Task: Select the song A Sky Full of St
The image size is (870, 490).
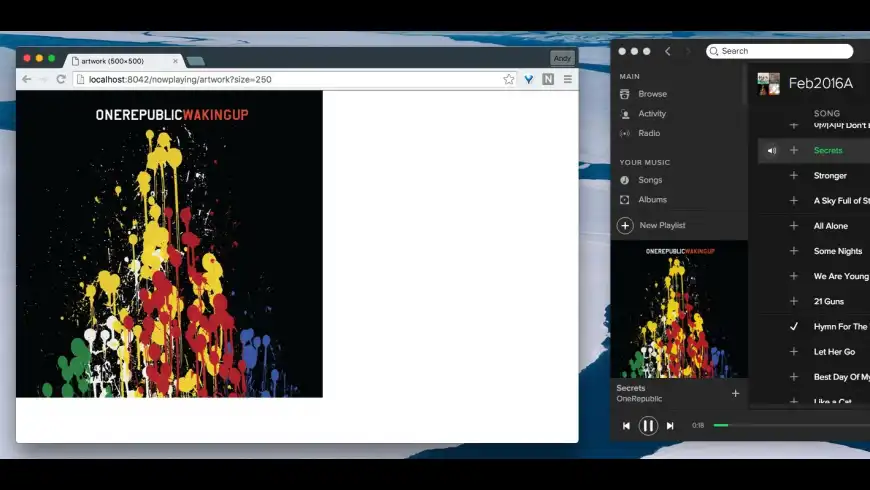Action: pos(841,200)
